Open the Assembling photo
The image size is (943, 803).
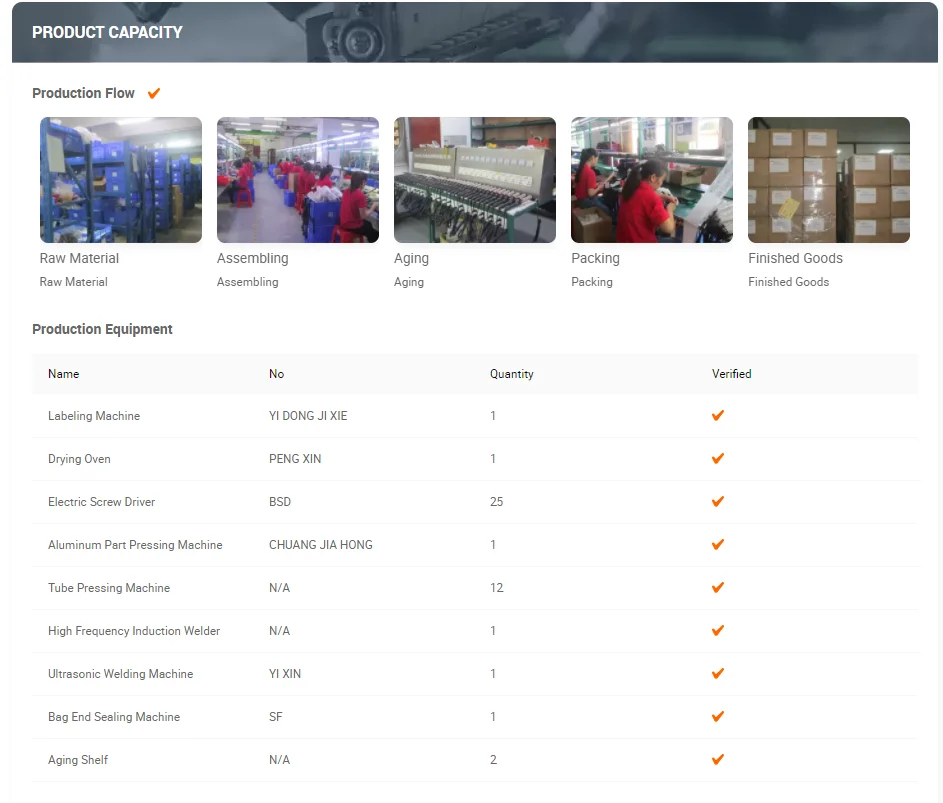tap(298, 180)
